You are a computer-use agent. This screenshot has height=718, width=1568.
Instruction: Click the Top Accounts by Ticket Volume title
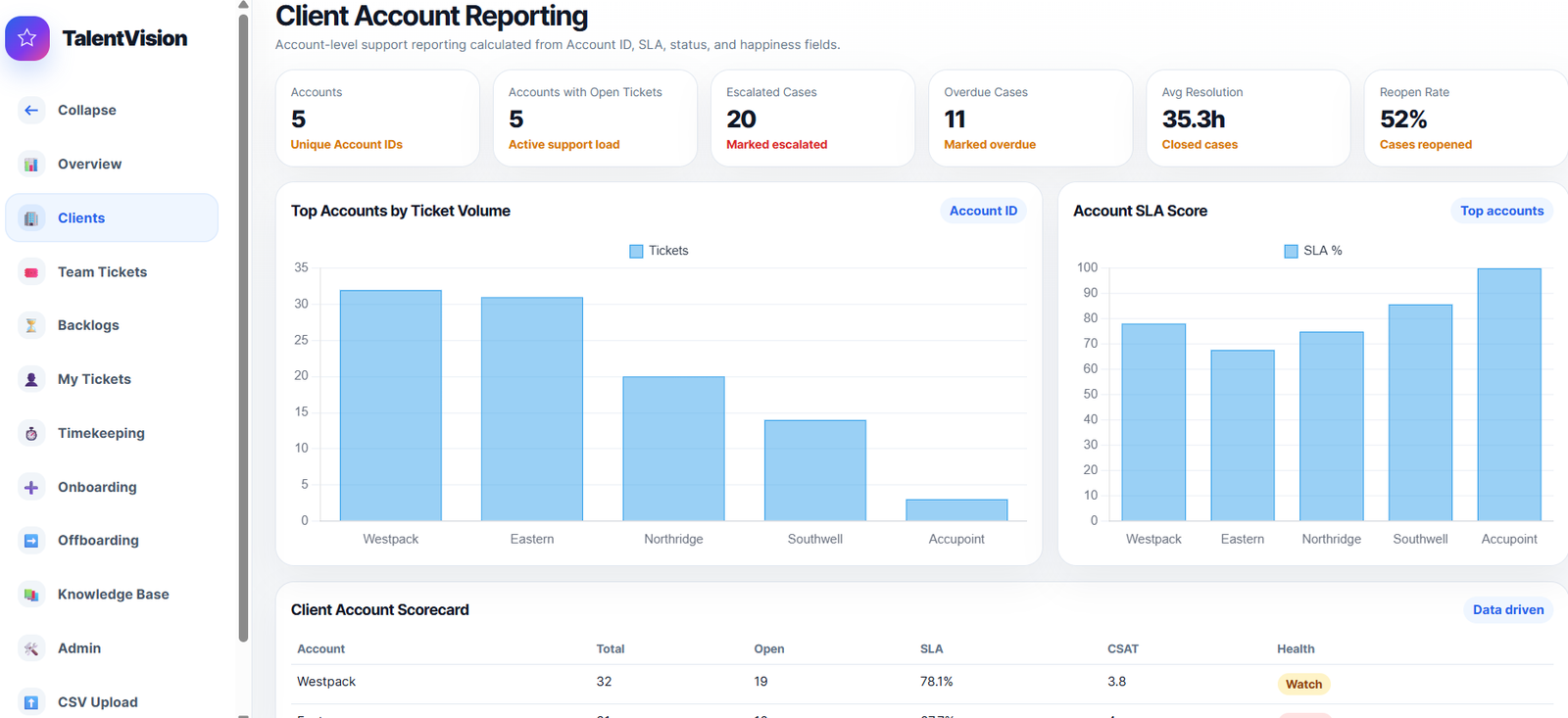coord(401,211)
